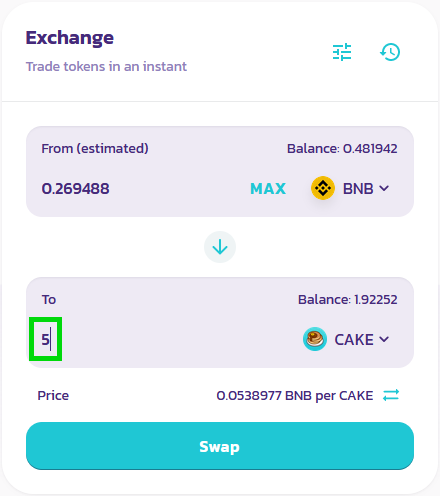
Task: Open the recent transactions history icon
Action: (390, 52)
